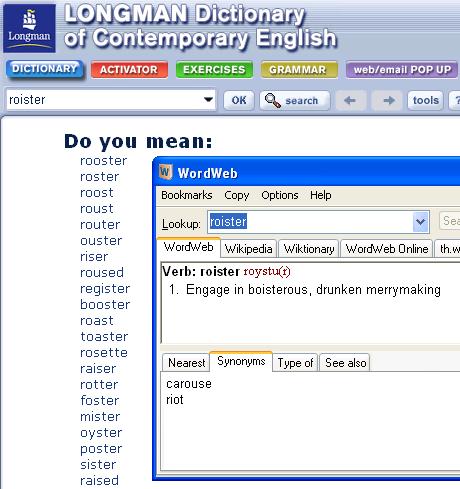Go forward with the right arrow button
The image size is (460, 489).
[388, 100]
